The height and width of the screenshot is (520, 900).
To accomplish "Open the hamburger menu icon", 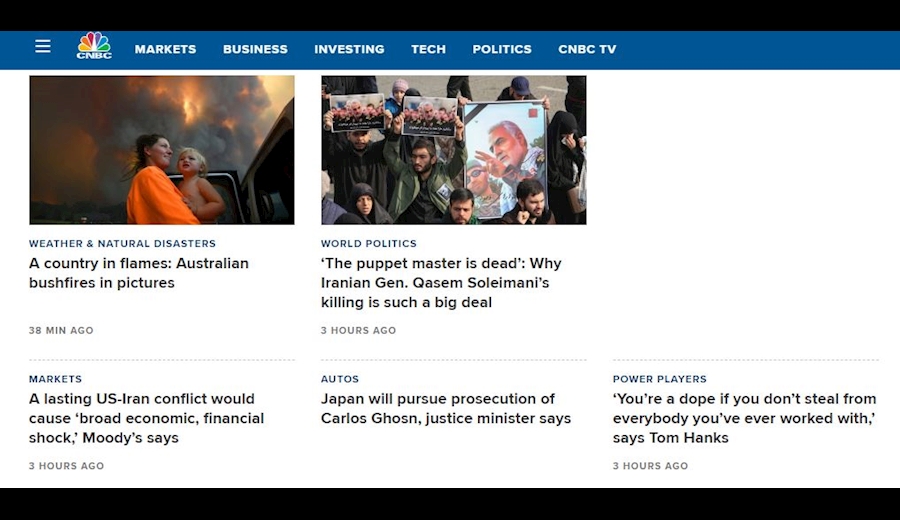I will [42, 47].
